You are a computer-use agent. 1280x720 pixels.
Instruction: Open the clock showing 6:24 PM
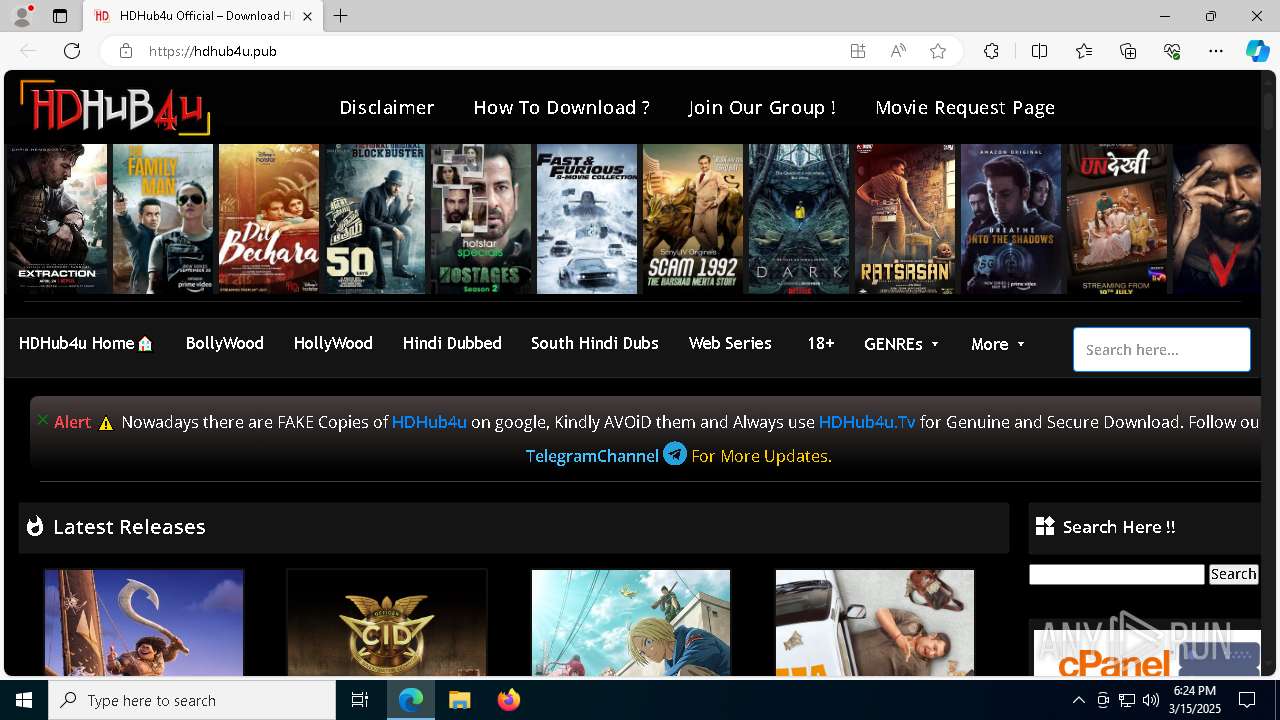point(1195,700)
